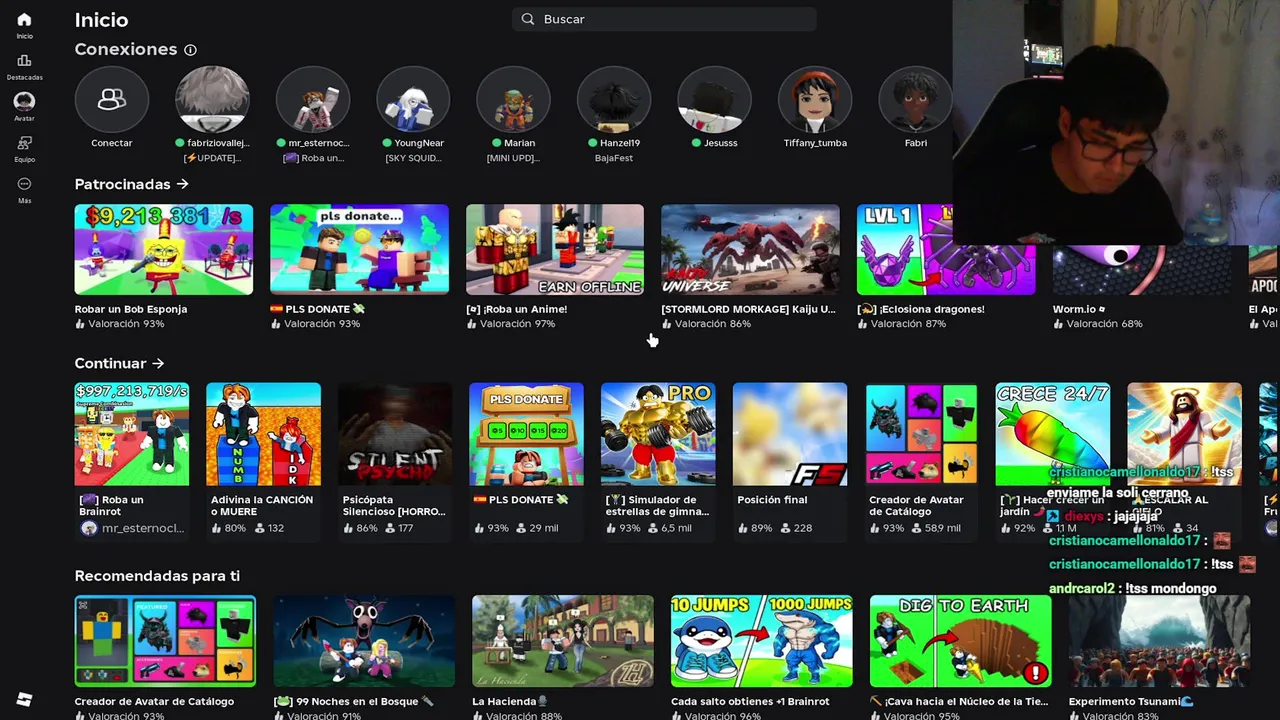Click [SKY SQUID... status under YoungNear
The image size is (1280, 720).
click(x=413, y=158)
